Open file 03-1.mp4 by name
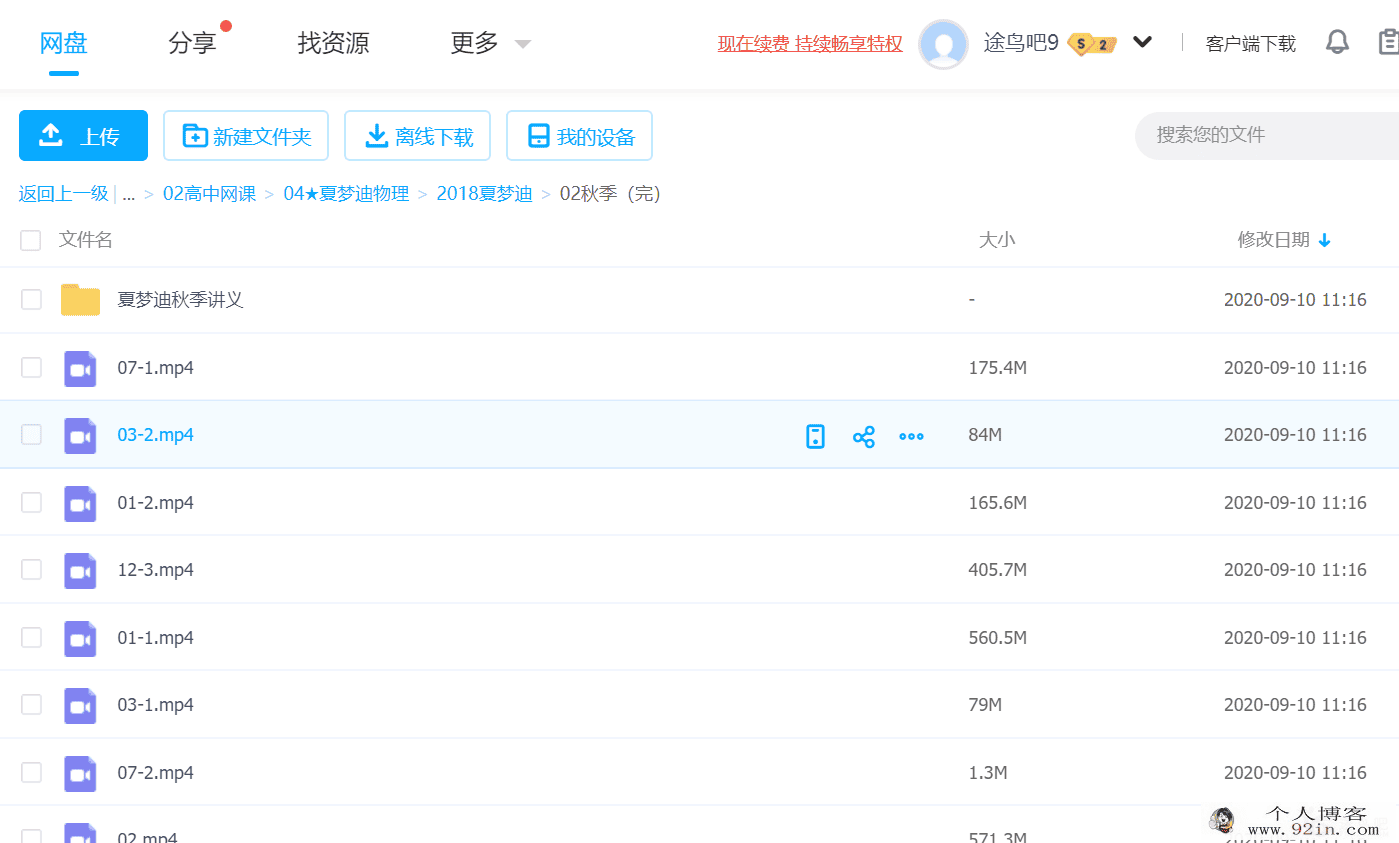Image resolution: width=1399 pixels, height=843 pixels. coord(155,705)
